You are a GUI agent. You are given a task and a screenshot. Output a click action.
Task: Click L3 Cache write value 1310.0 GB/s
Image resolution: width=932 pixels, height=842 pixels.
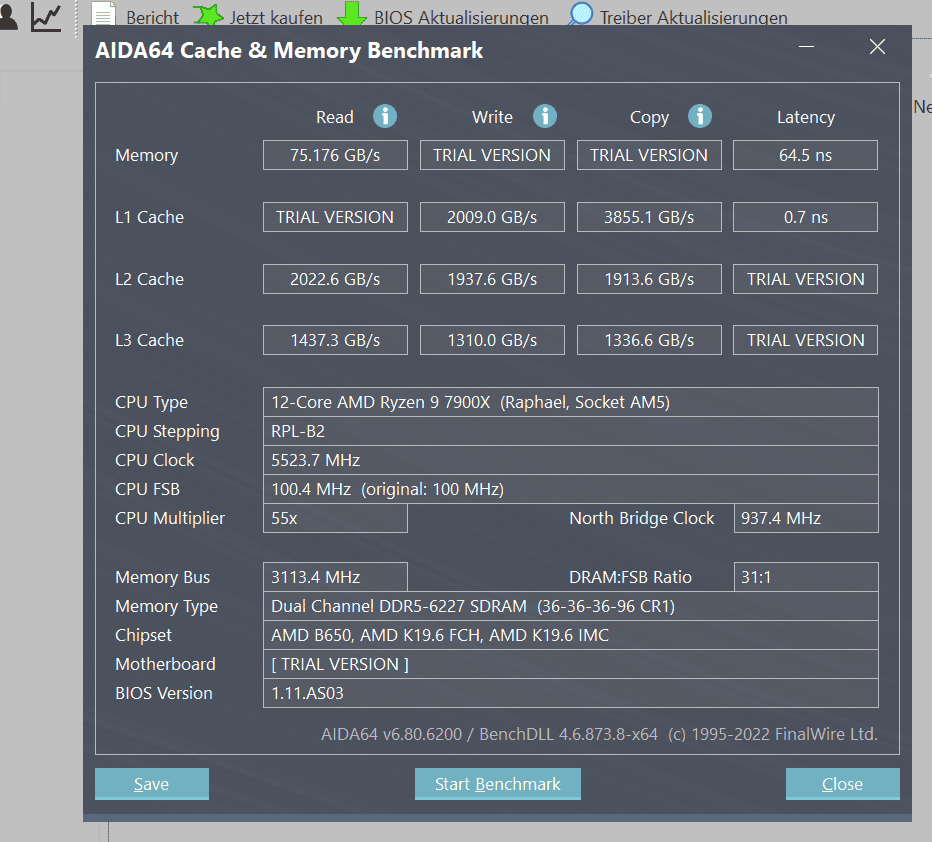(x=492, y=340)
